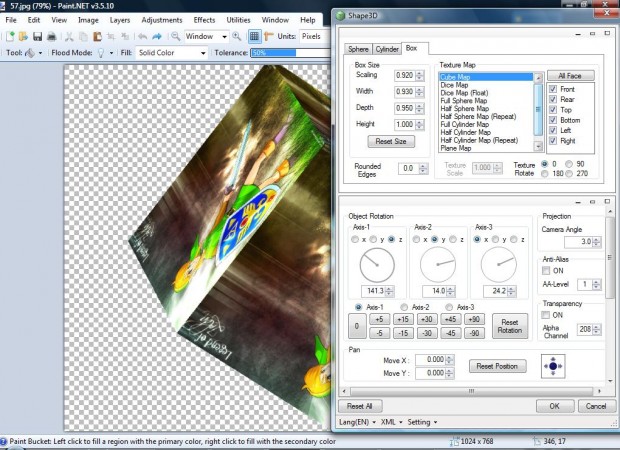Open the Lang(EN) dropdown
Viewport: 620px width, 450px height.
(357, 422)
